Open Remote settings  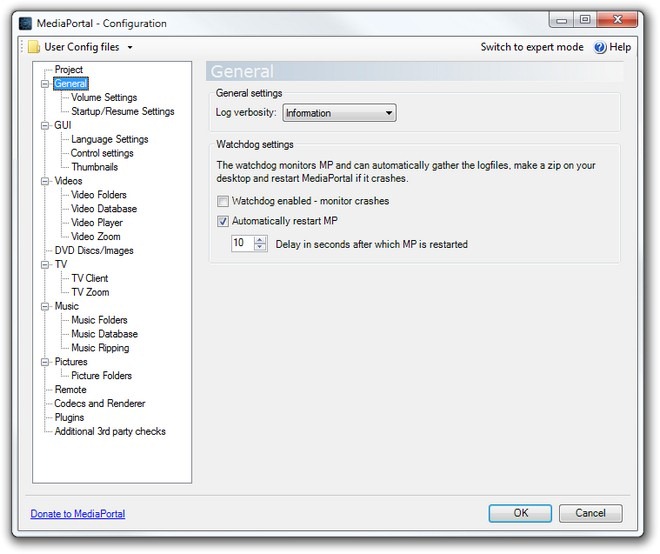click(70, 389)
